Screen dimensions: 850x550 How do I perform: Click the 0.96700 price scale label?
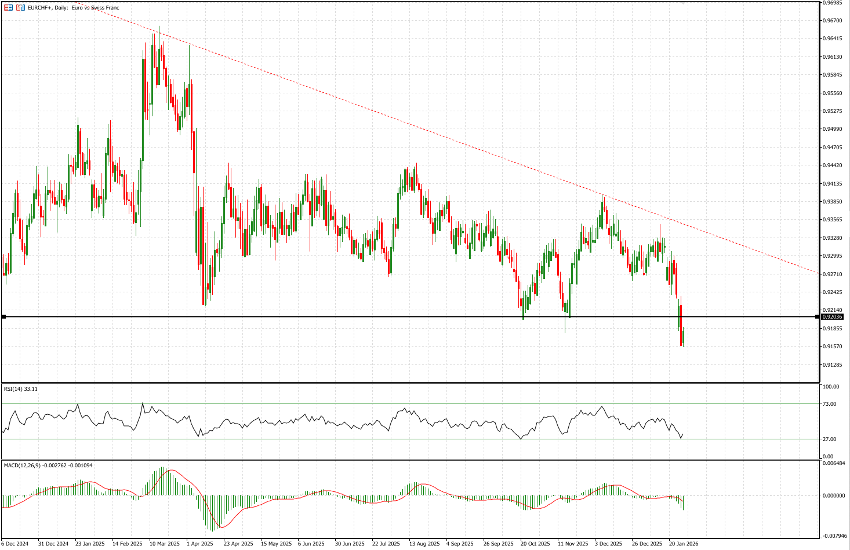(831, 20)
